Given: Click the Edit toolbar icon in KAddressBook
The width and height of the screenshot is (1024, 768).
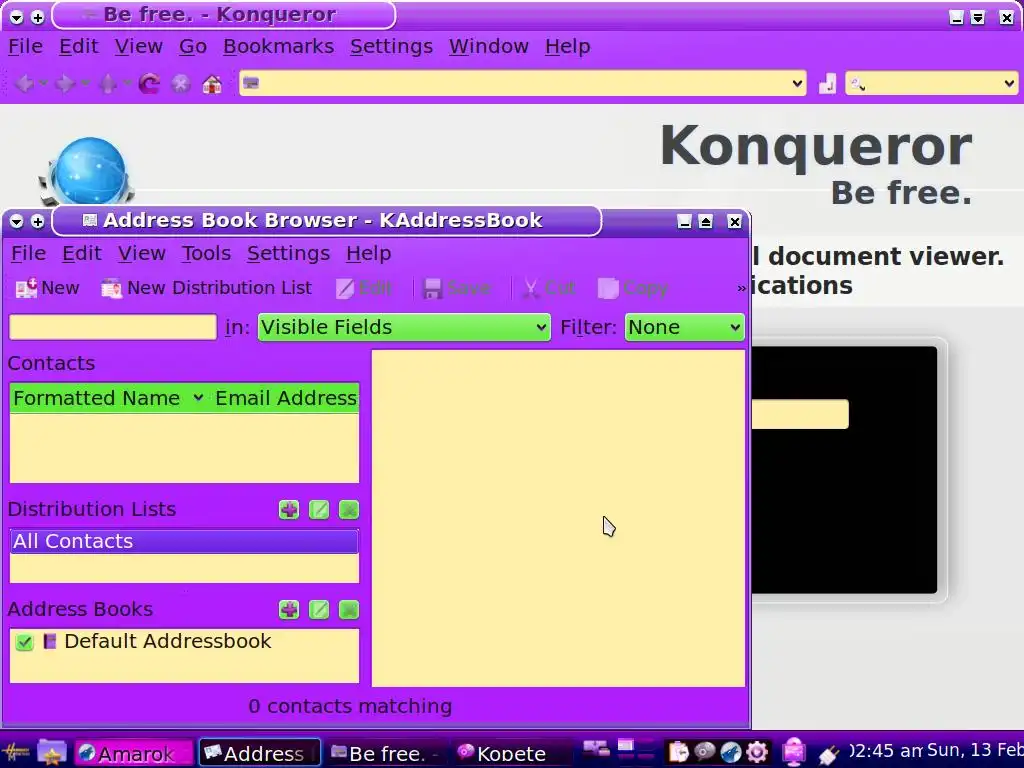Looking at the screenshot, I should point(344,289).
